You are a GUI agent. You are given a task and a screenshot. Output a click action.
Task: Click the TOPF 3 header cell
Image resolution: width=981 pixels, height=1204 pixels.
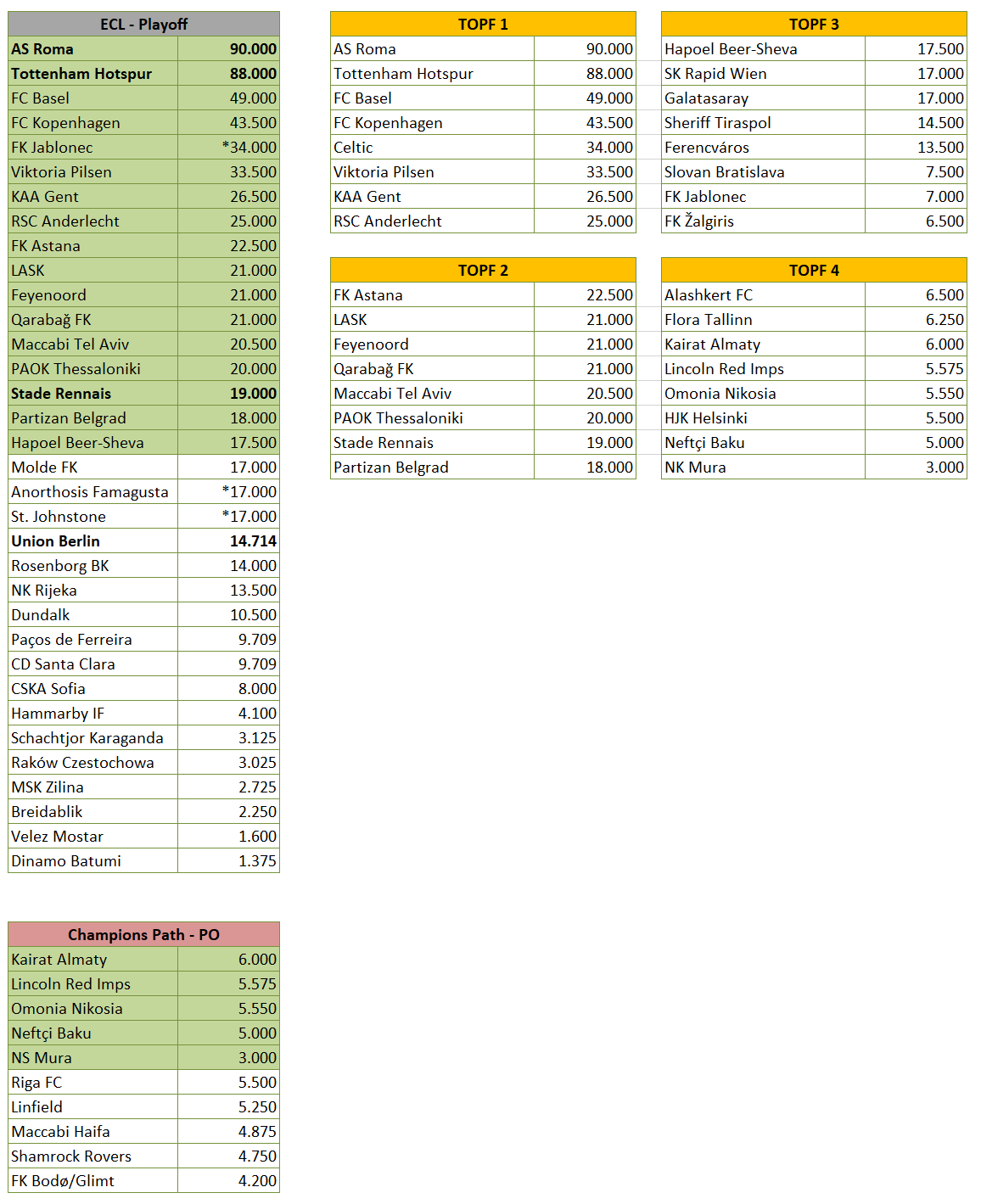click(x=814, y=24)
